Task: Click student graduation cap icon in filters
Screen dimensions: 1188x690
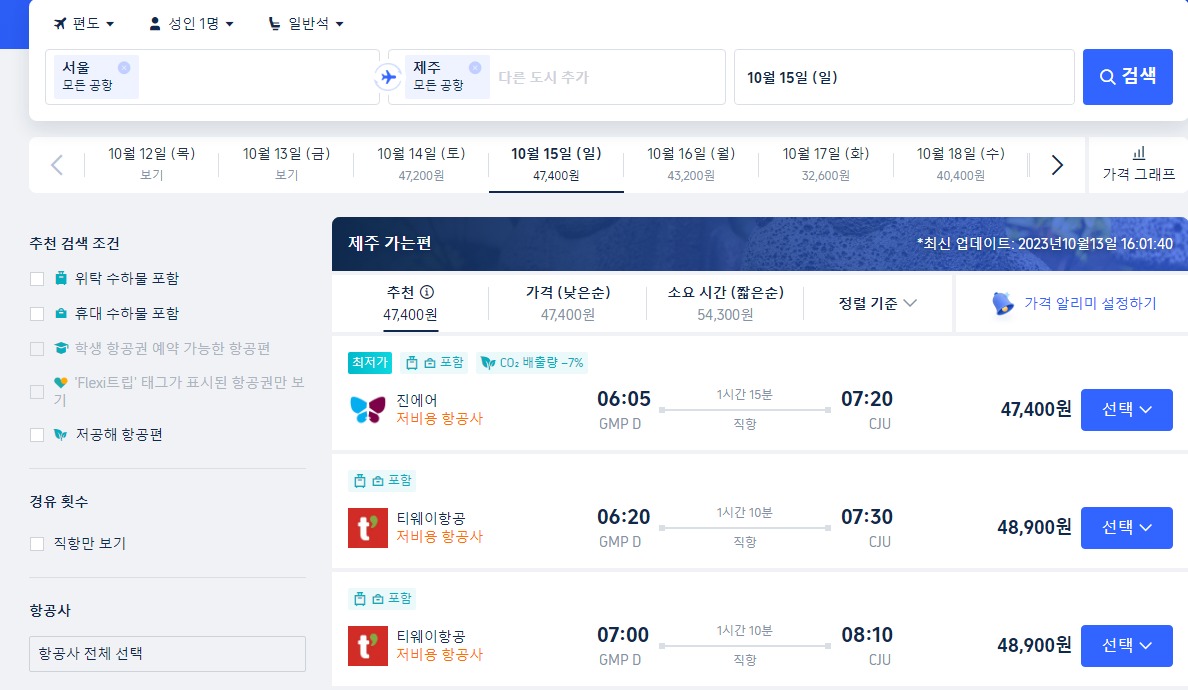Action: coord(61,348)
